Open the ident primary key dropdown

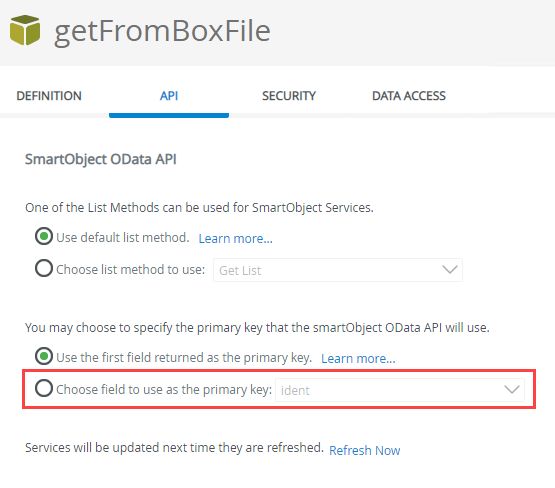click(400, 390)
